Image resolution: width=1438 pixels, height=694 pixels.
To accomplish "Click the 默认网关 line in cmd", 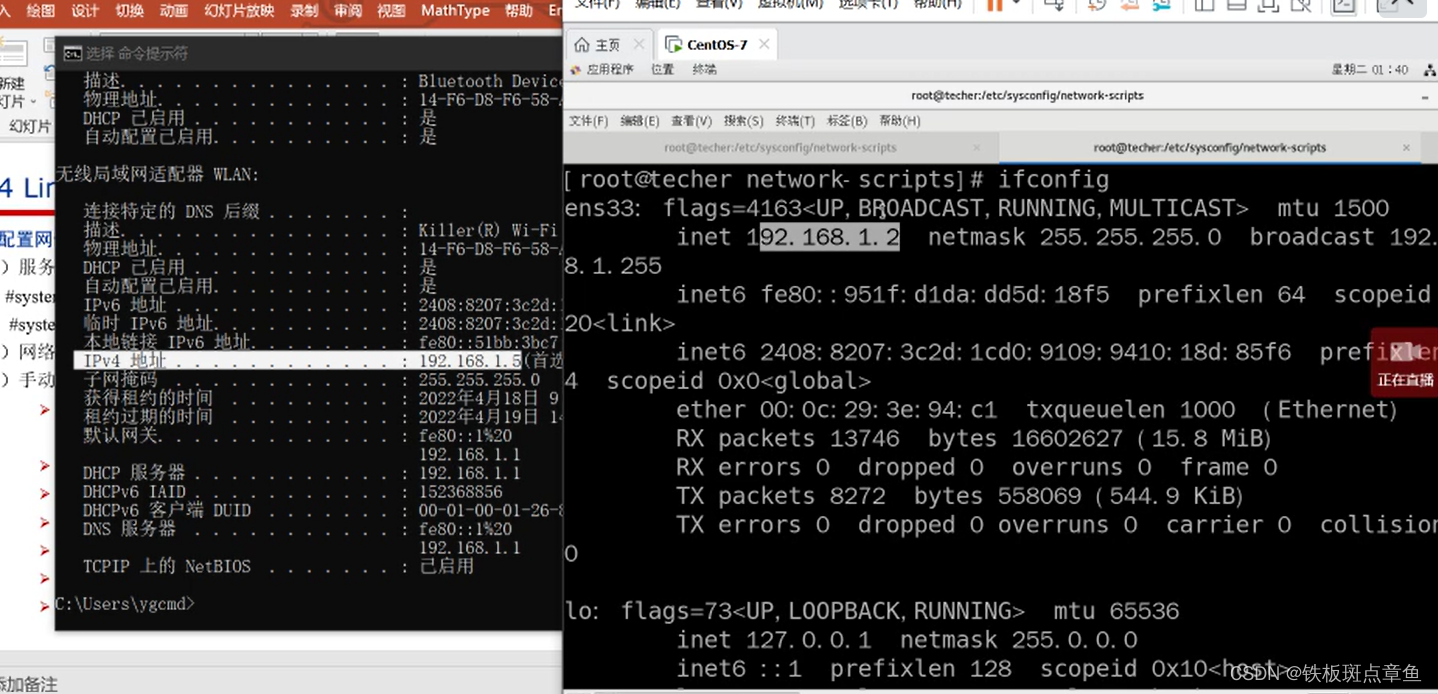I will (x=300, y=436).
